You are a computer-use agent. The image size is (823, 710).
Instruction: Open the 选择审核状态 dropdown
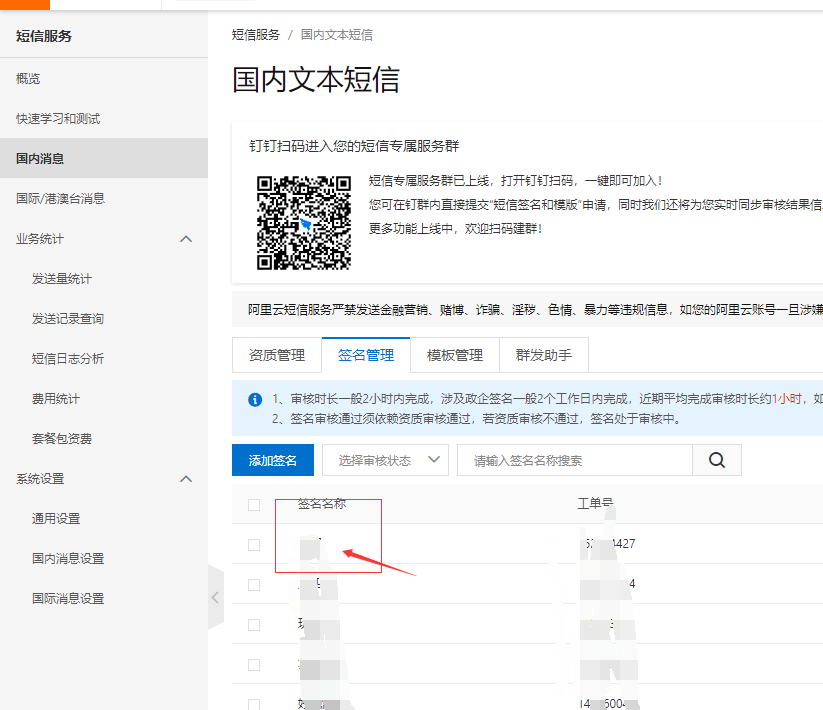(x=385, y=461)
